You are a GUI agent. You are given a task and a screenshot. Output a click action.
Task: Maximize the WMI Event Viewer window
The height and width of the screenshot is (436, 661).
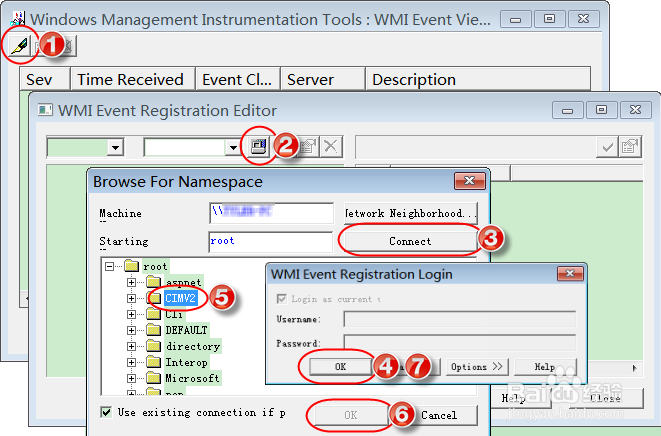coord(549,19)
